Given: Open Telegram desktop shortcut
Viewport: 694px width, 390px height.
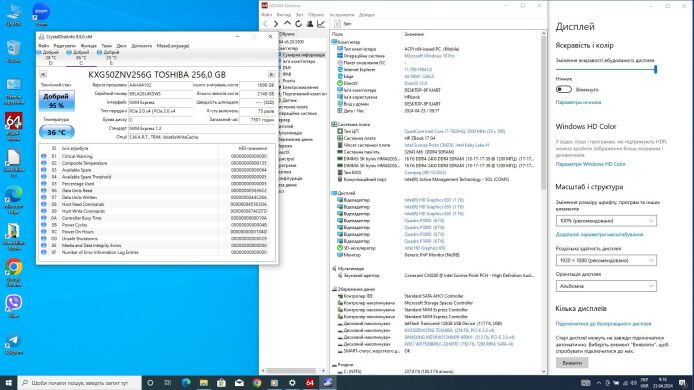Looking at the screenshot, I should pyautogui.click(x=14, y=345).
